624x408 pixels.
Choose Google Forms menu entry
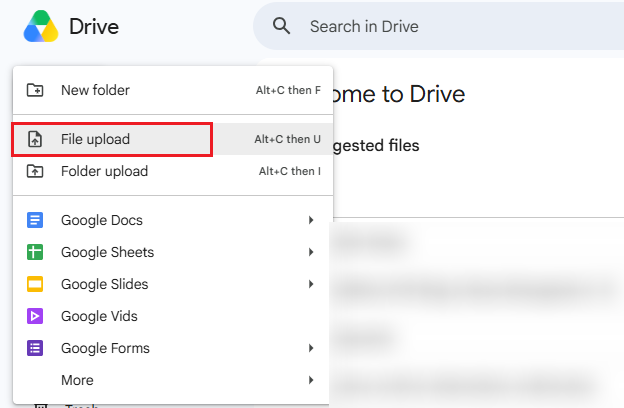[173, 348]
